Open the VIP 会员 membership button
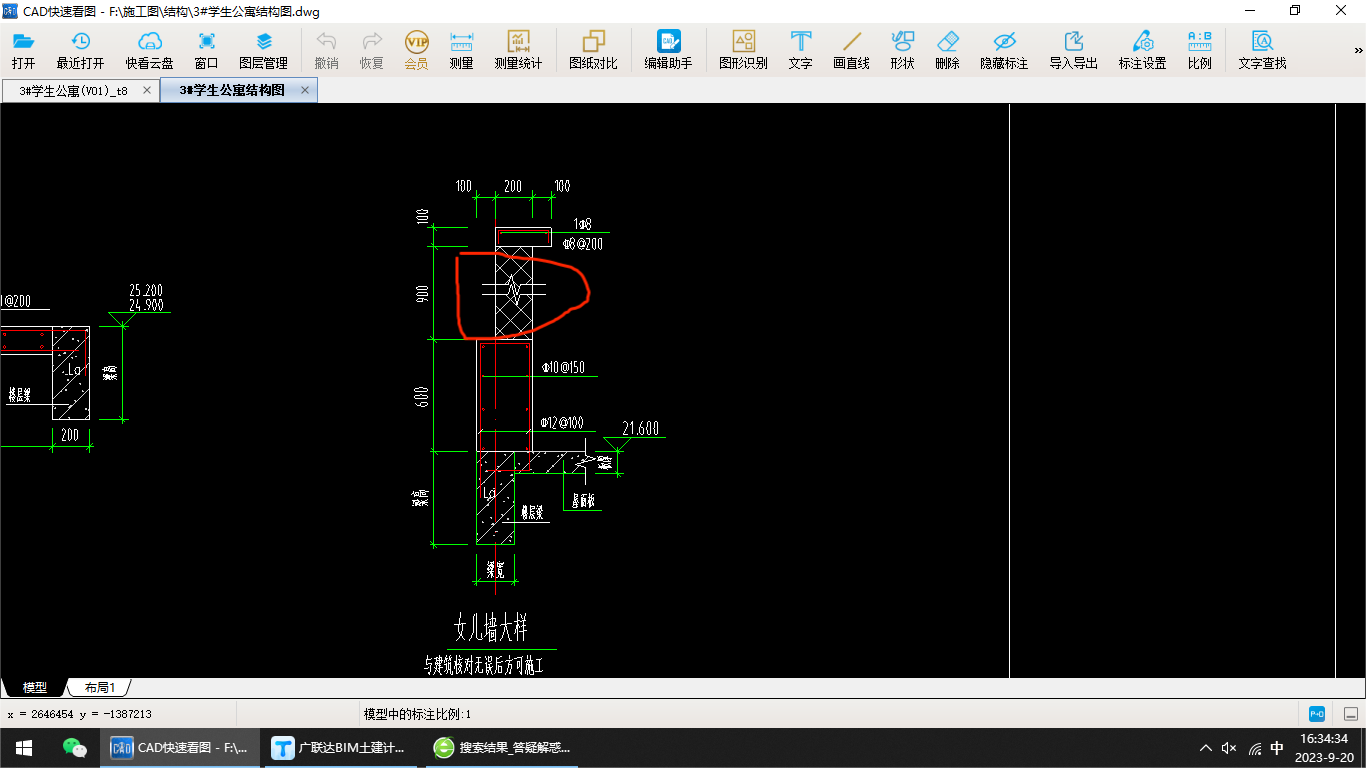1366x768 pixels. coord(416,50)
